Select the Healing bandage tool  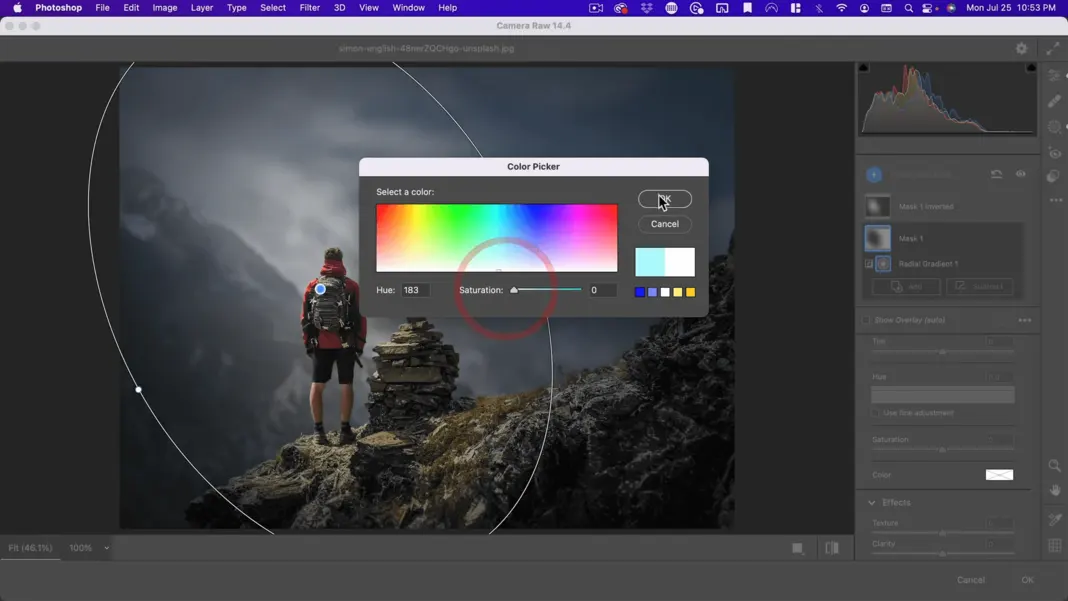pos(1054,101)
